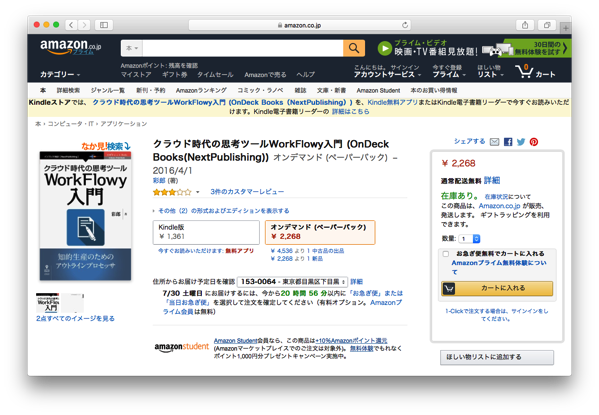The width and height of the screenshot is (599, 415).
Task: Click the Amazonプライム無料体験について link
Action: 499,267
